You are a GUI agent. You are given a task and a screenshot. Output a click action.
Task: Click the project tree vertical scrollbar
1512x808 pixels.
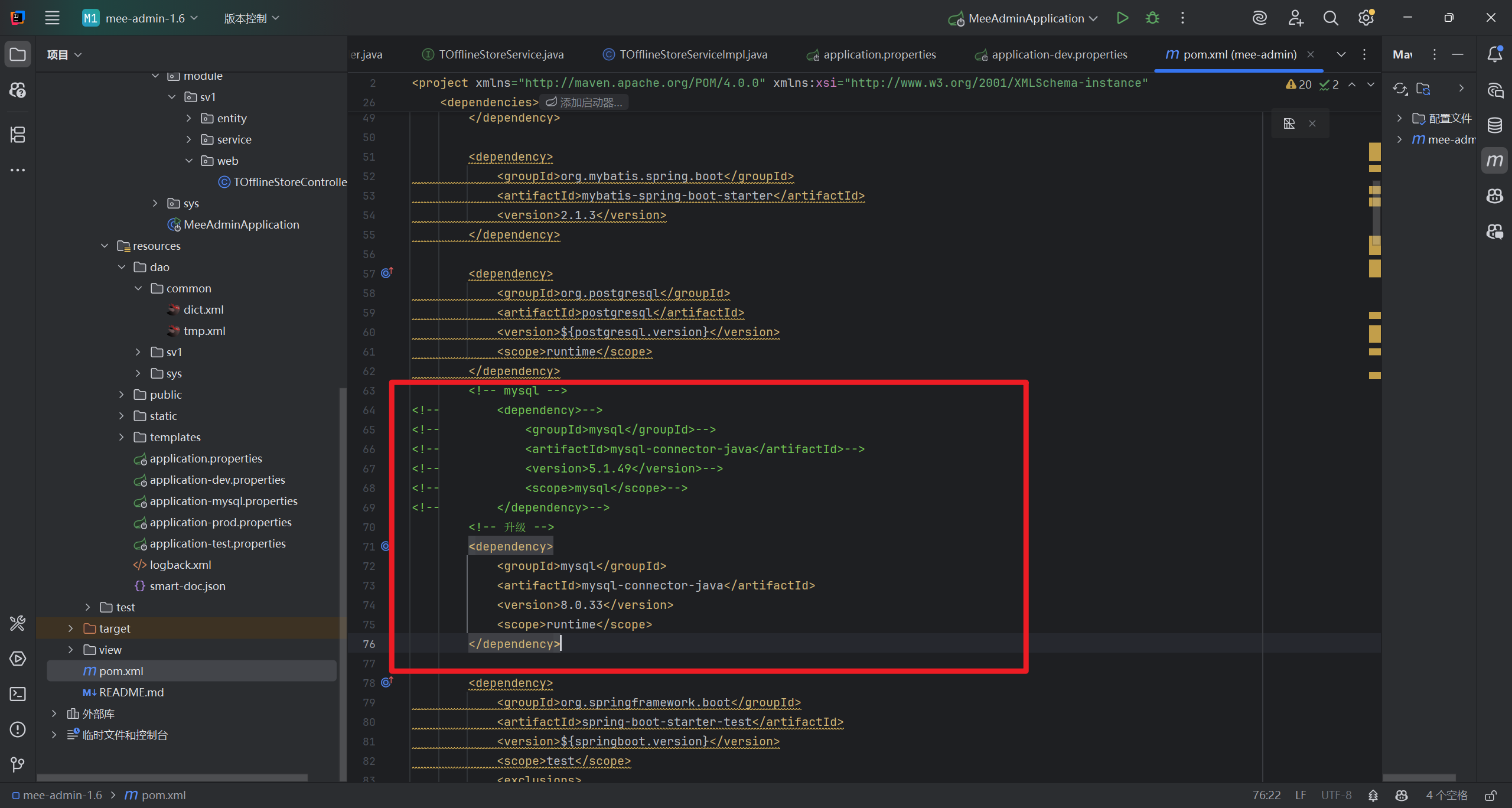(x=343, y=584)
